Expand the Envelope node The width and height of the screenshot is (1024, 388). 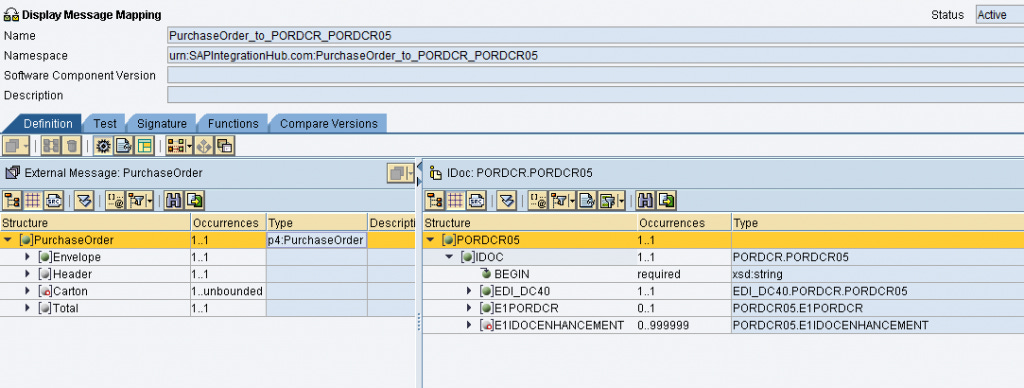(x=27, y=257)
